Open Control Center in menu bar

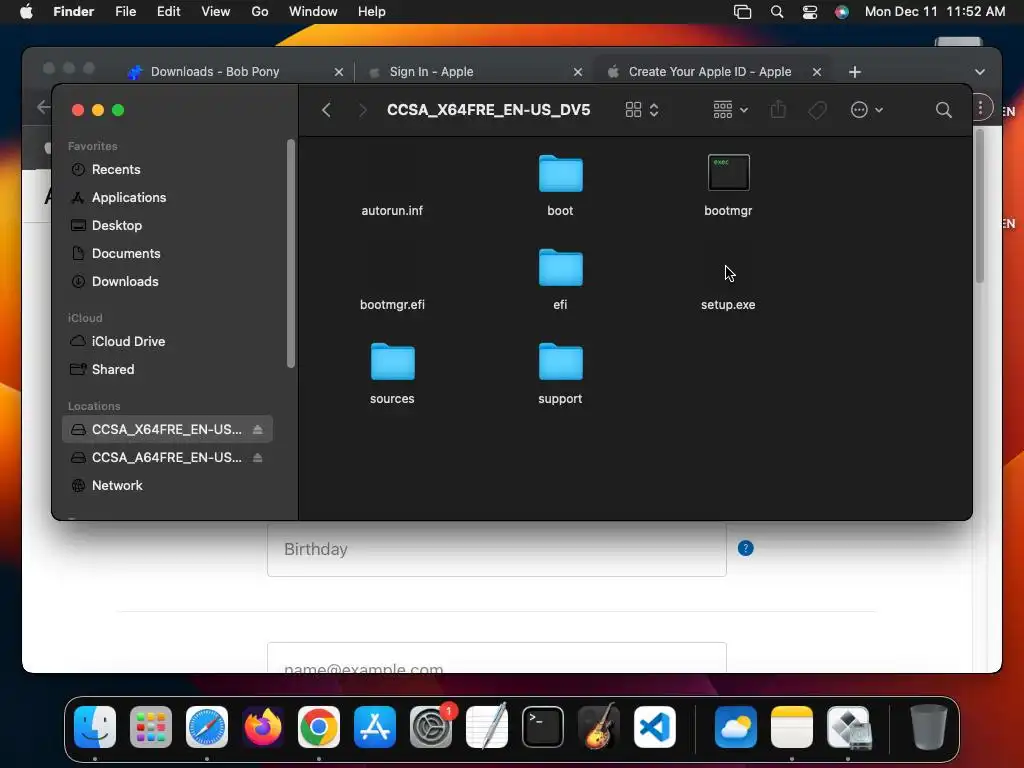[x=810, y=12]
